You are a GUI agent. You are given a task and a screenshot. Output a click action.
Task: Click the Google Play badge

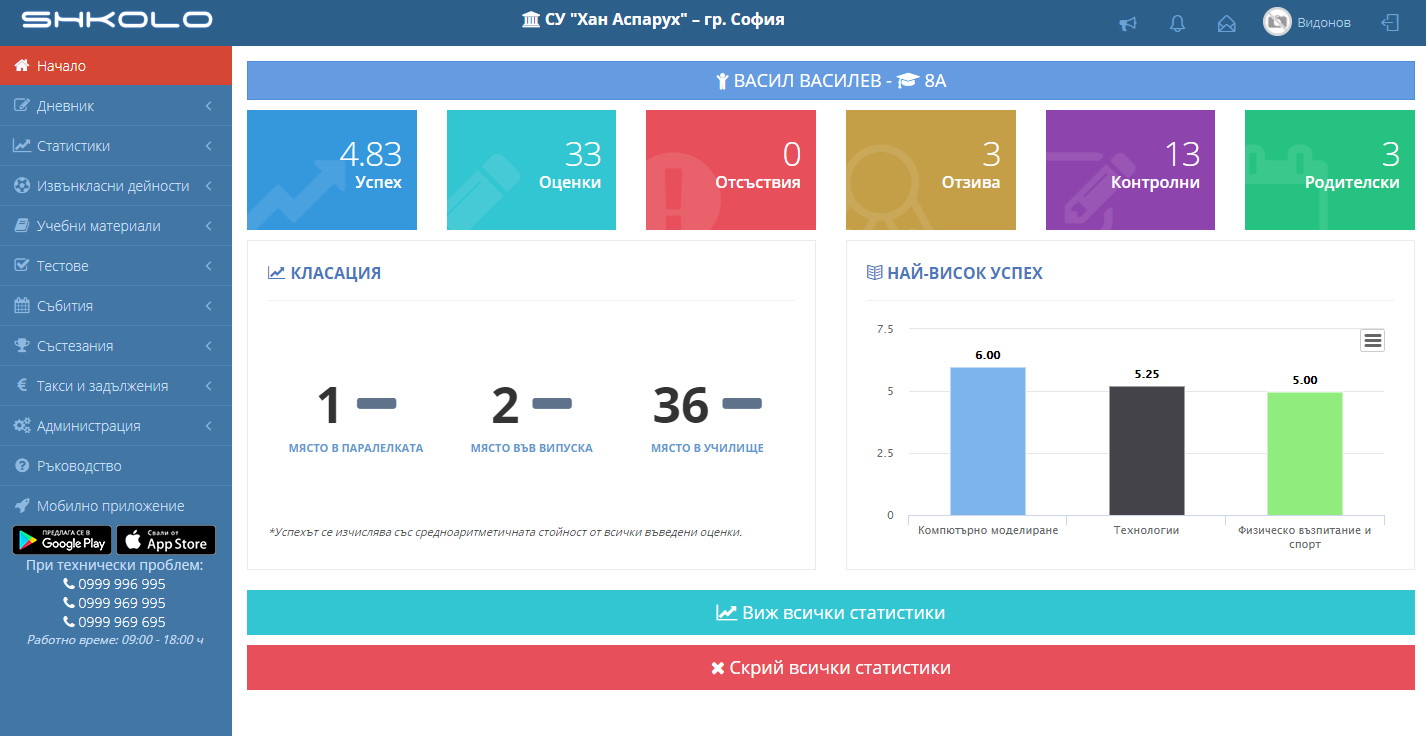62,540
